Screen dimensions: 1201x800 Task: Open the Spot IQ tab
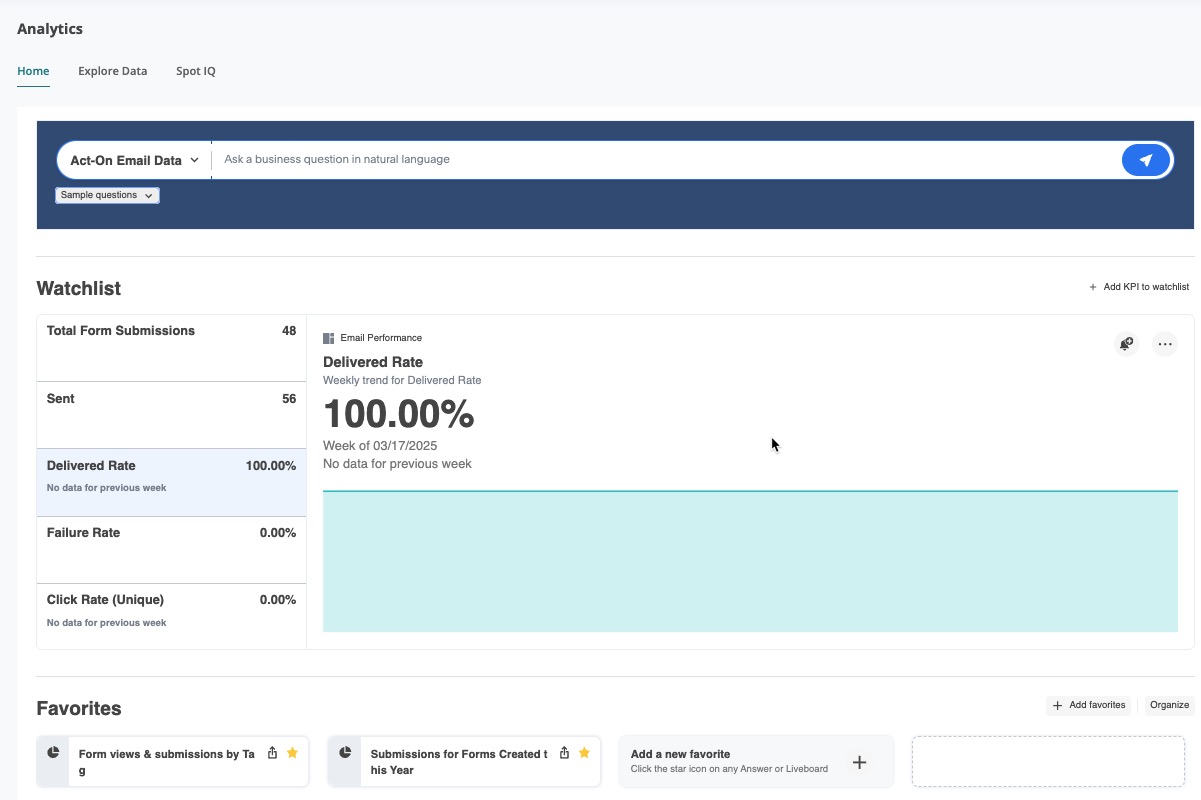tap(196, 71)
